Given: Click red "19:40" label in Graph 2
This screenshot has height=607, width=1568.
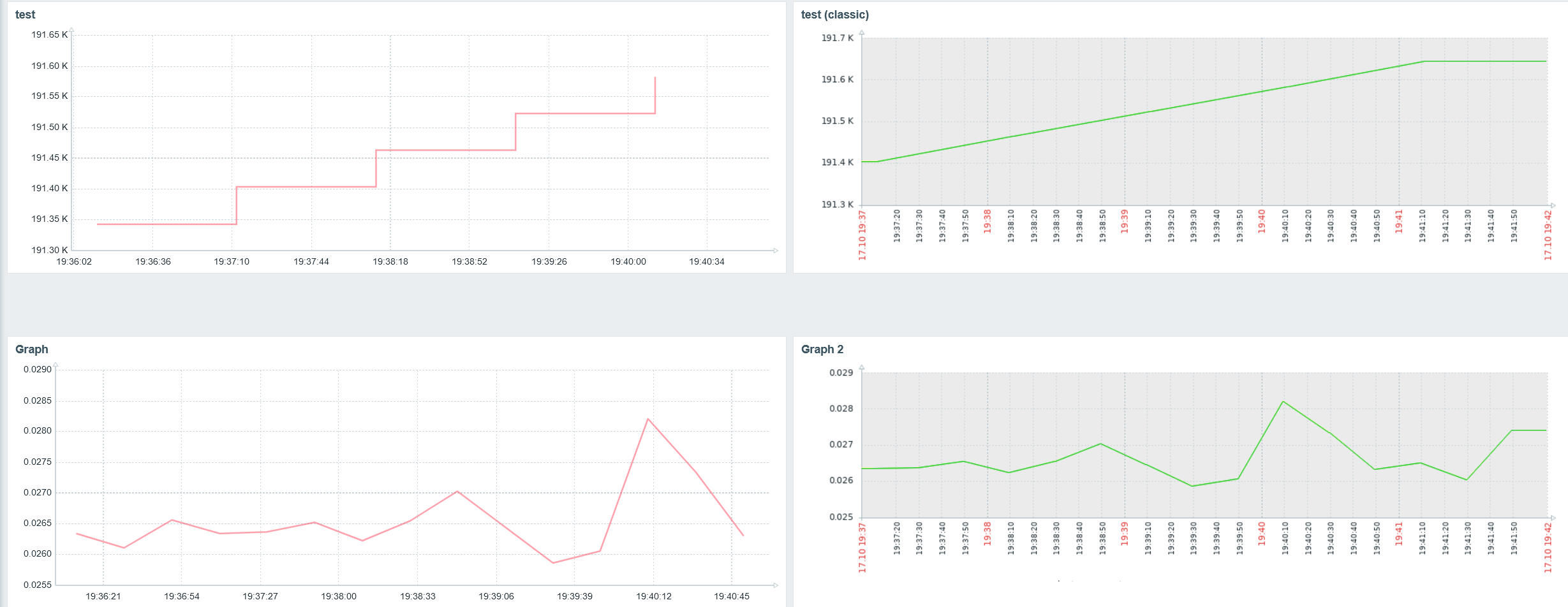Looking at the screenshot, I should pos(1262,534).
